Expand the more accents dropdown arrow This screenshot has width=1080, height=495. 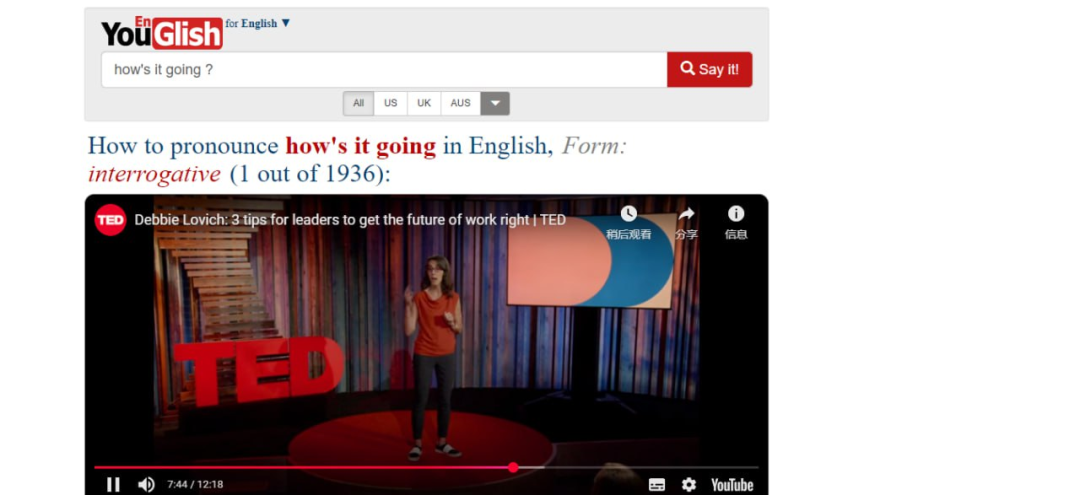point(495,103)
